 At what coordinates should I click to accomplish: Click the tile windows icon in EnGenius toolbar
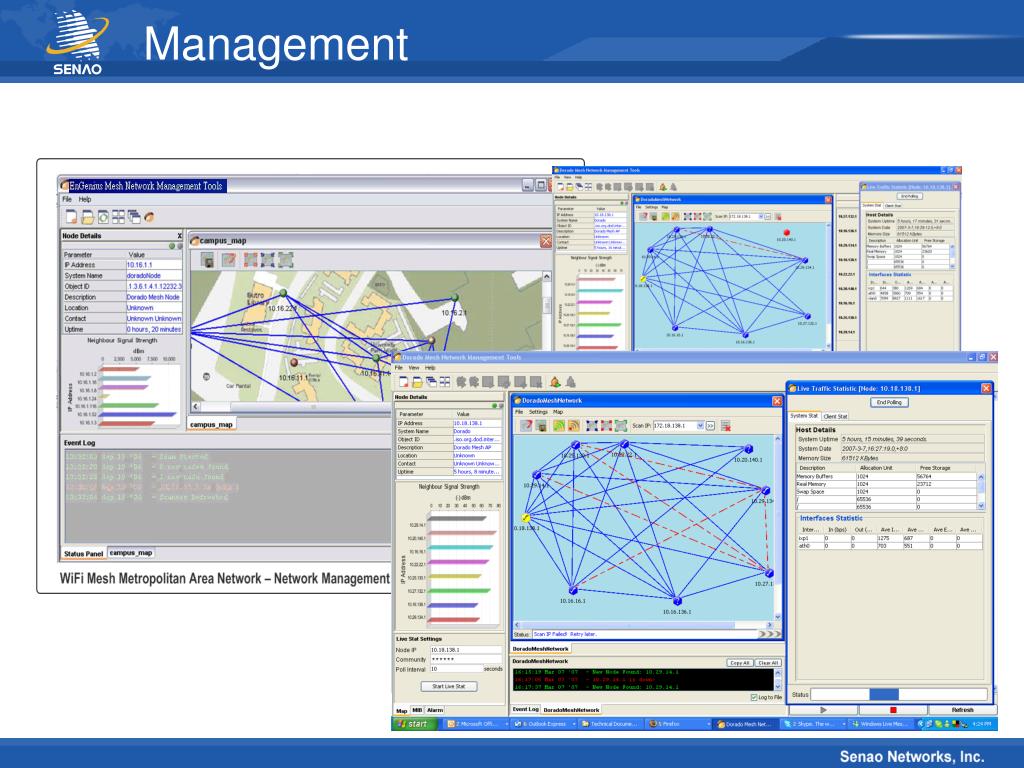(x=118, y=217)
